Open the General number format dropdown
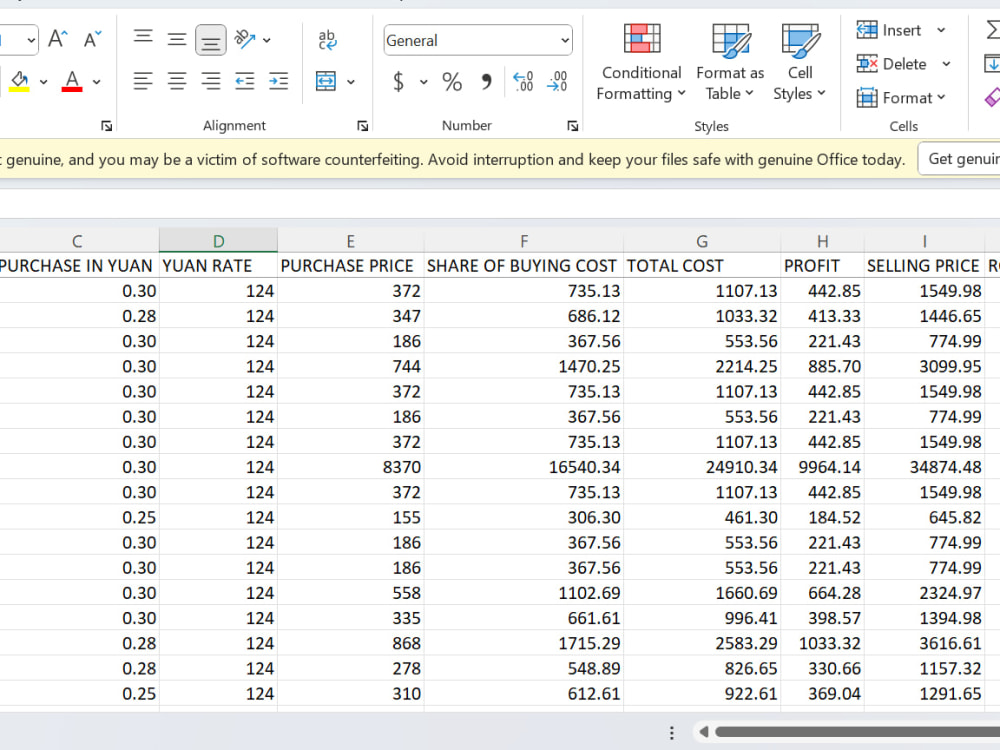 [478, 40]
